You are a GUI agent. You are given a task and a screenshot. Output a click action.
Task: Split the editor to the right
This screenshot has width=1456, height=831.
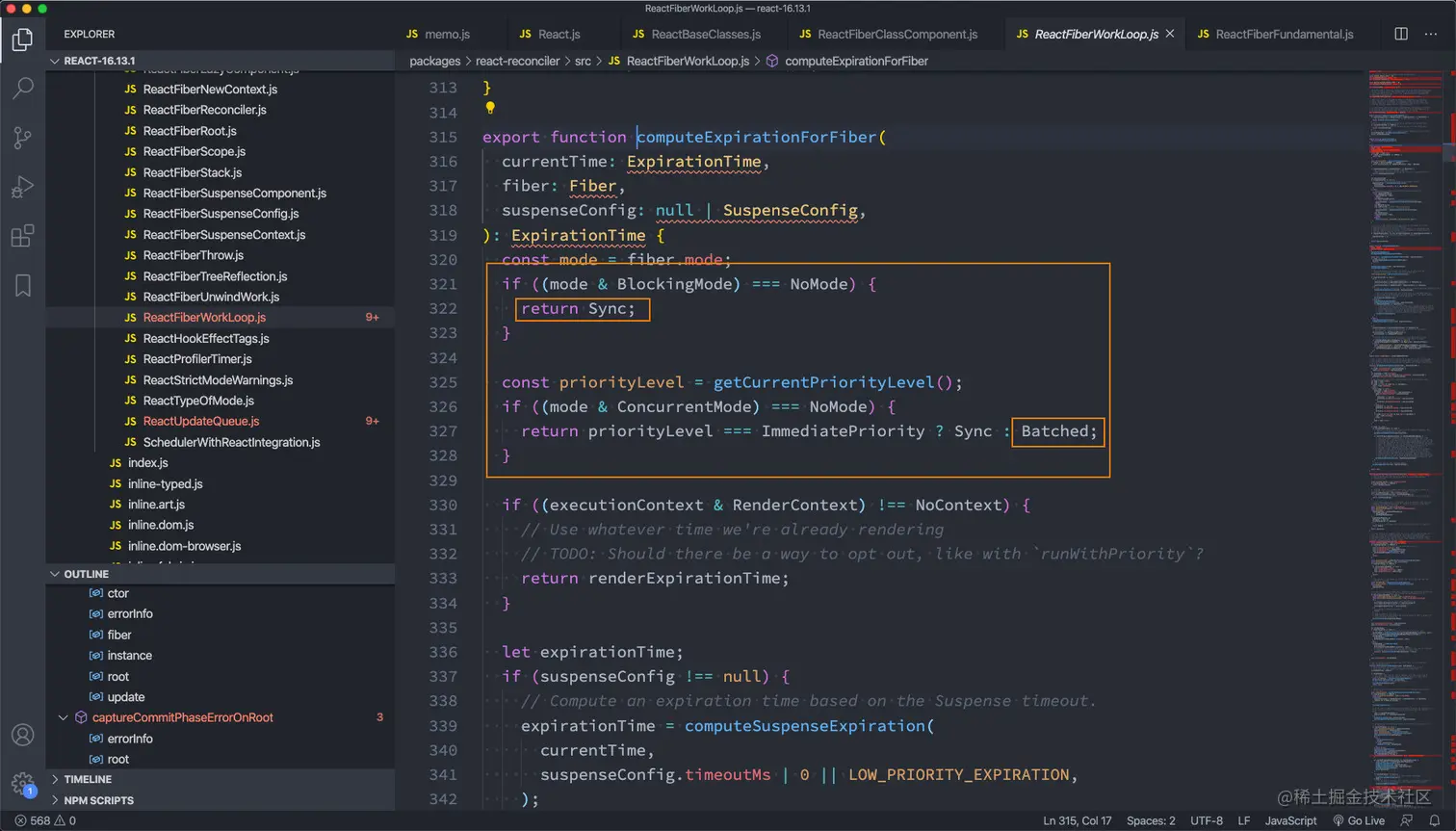(1401, 34)
